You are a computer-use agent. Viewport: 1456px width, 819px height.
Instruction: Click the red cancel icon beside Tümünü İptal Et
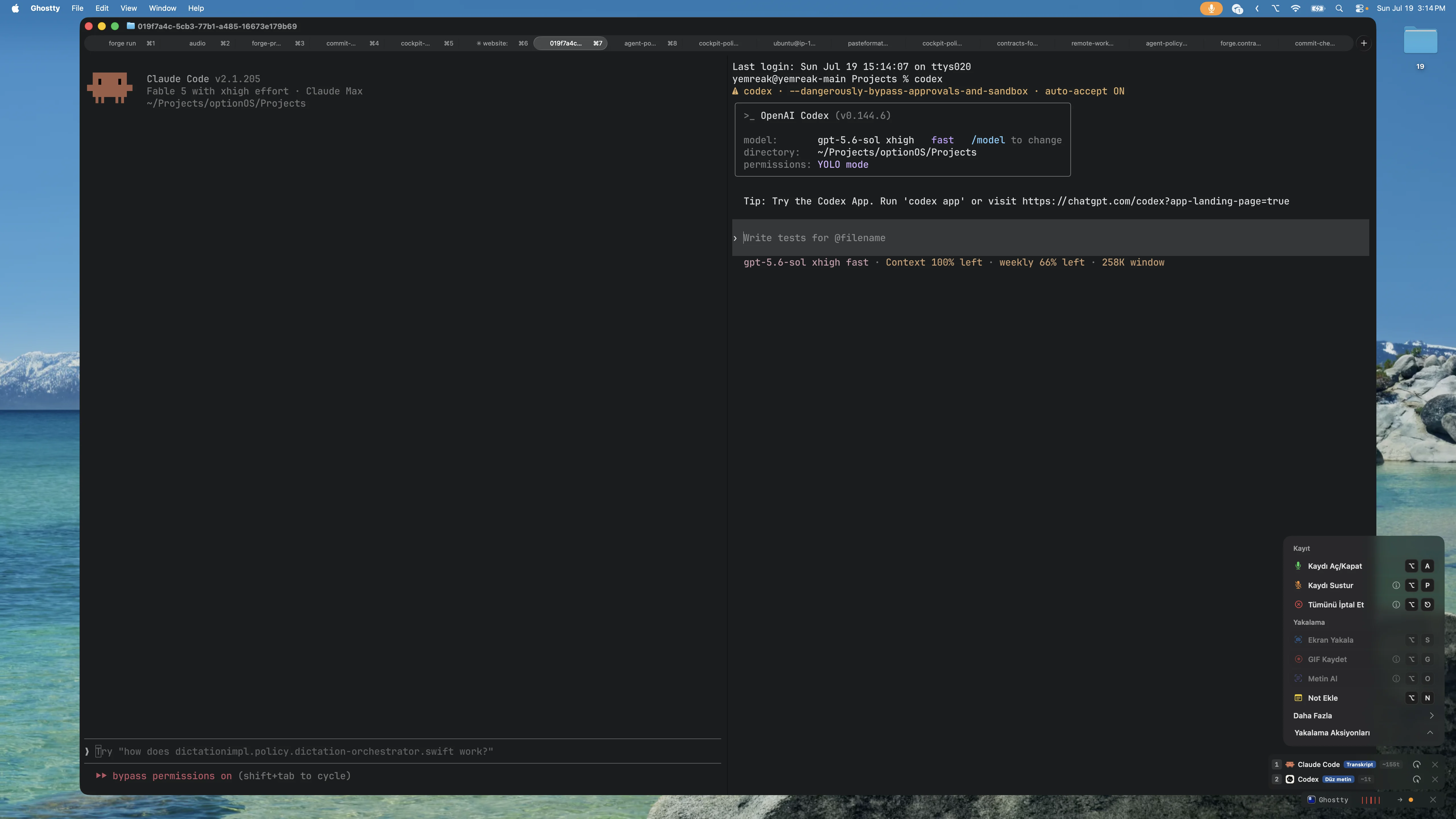click(x=1298, y=604)
